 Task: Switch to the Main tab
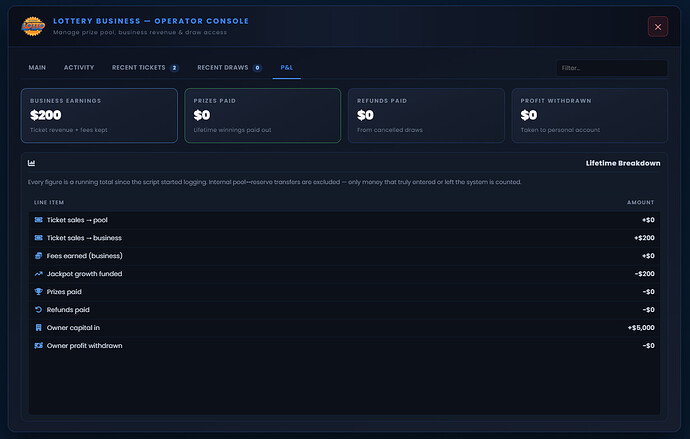tap(37, 68)
